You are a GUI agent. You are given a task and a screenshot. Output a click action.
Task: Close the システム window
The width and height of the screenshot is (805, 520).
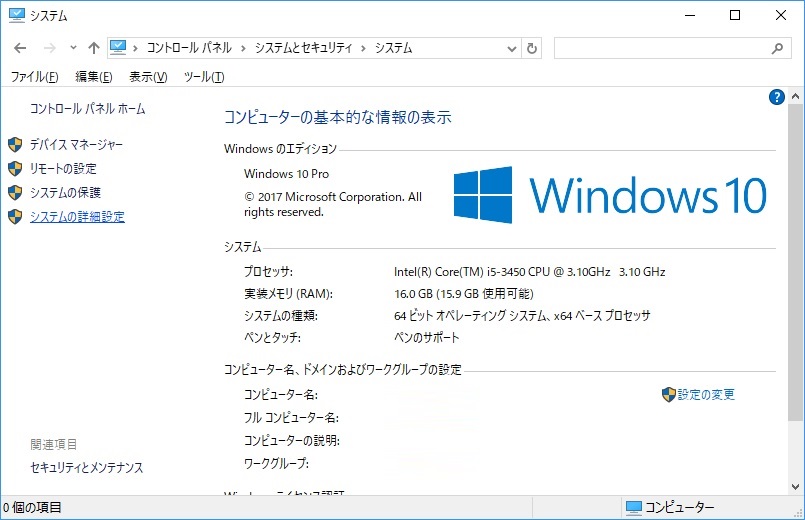(x=780, y=15)
